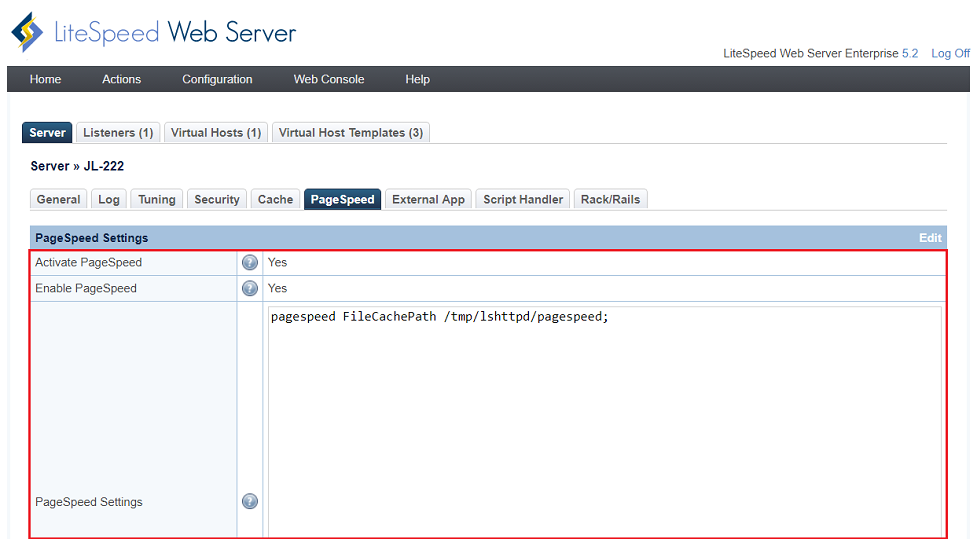Viewport: 977px width, 539px height.
Task: Click the 'pagespeed FileCachePath' line text
Action: 439,317
